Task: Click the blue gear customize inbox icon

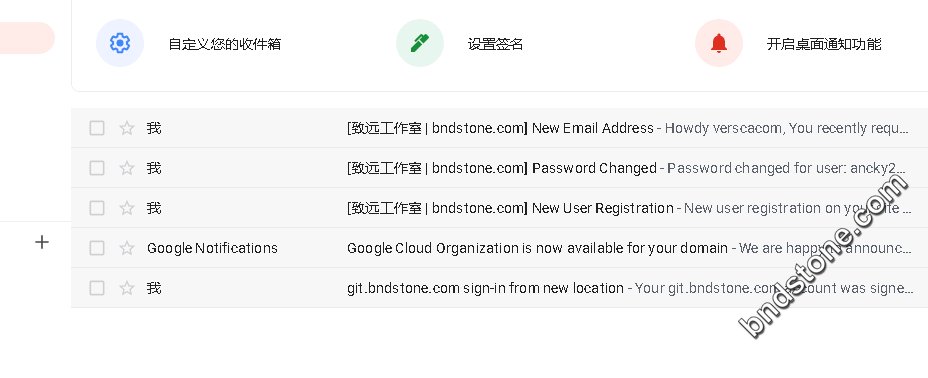Action: [120, 43]
